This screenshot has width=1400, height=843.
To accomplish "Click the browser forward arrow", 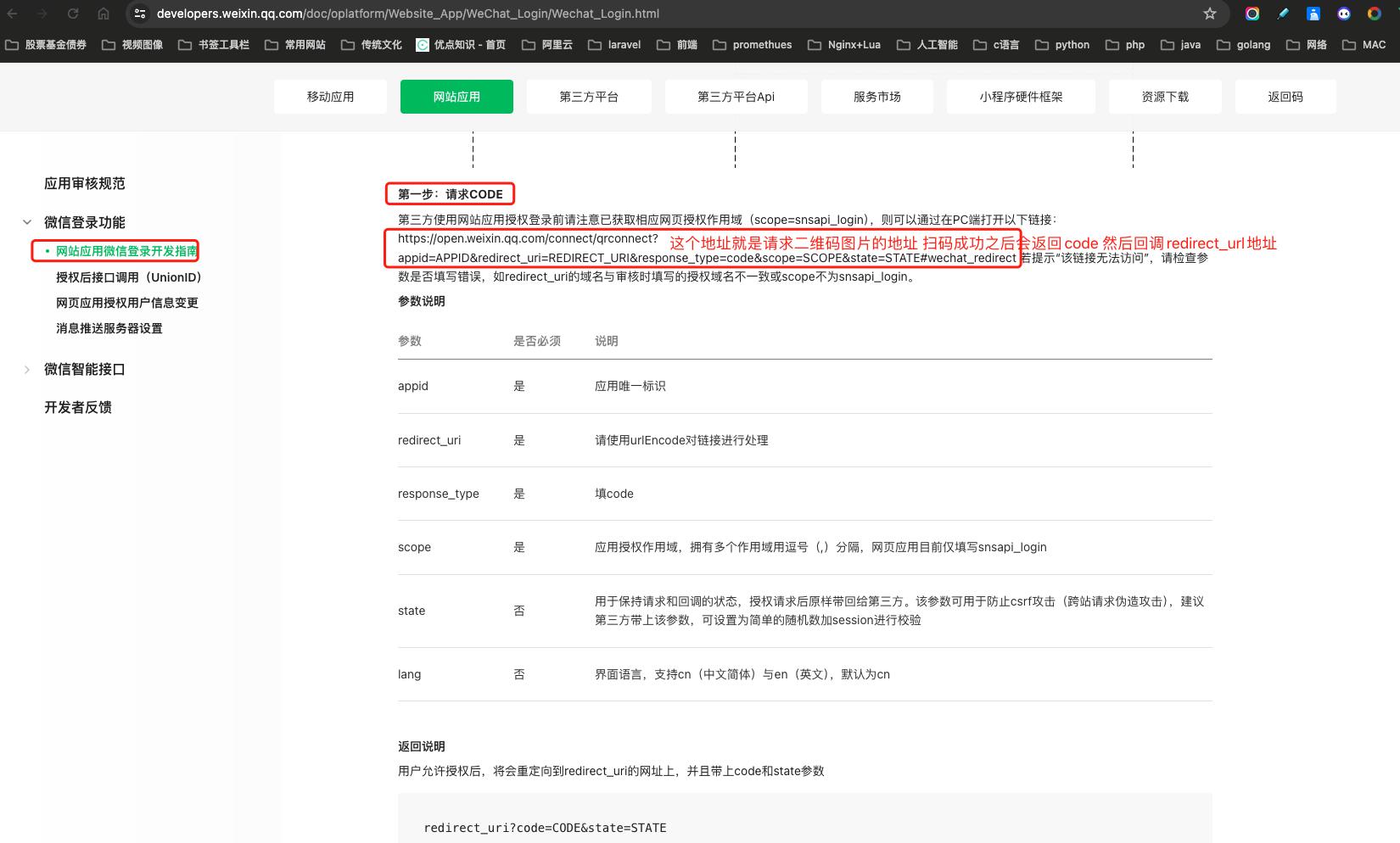I will [x=42, y=14].
